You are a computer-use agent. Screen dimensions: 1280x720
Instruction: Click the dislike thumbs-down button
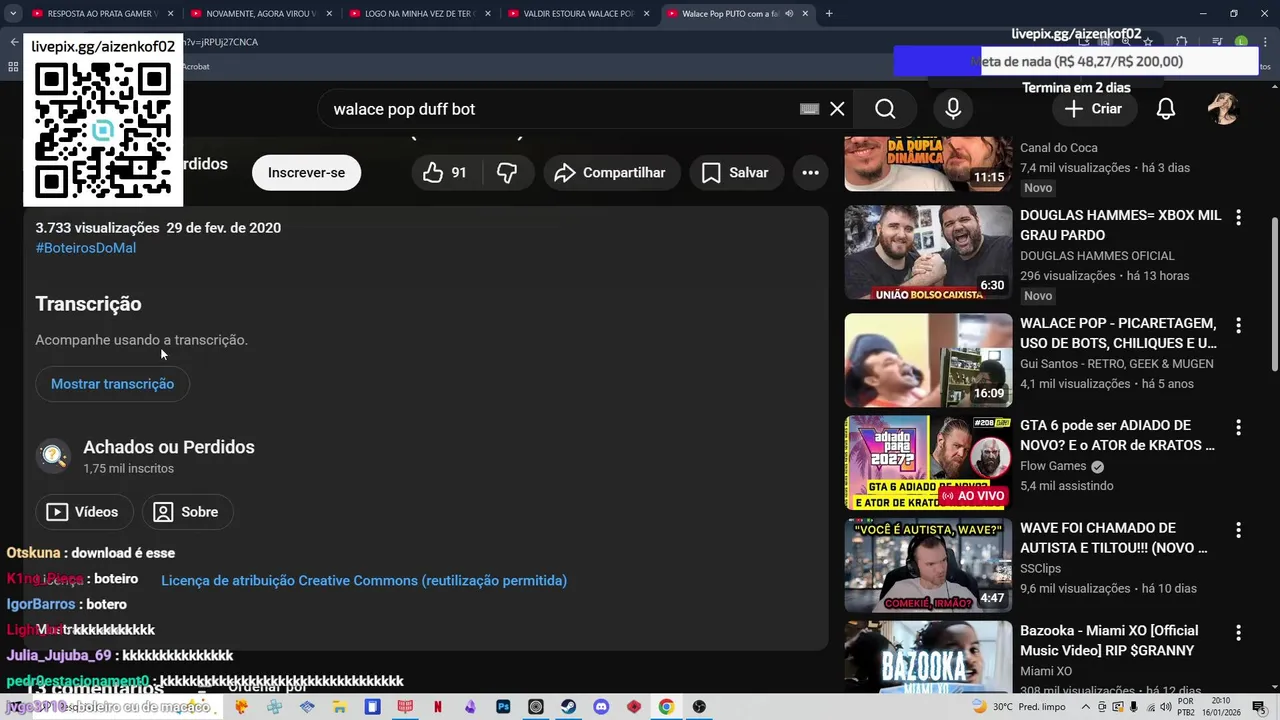pos(507,173)
